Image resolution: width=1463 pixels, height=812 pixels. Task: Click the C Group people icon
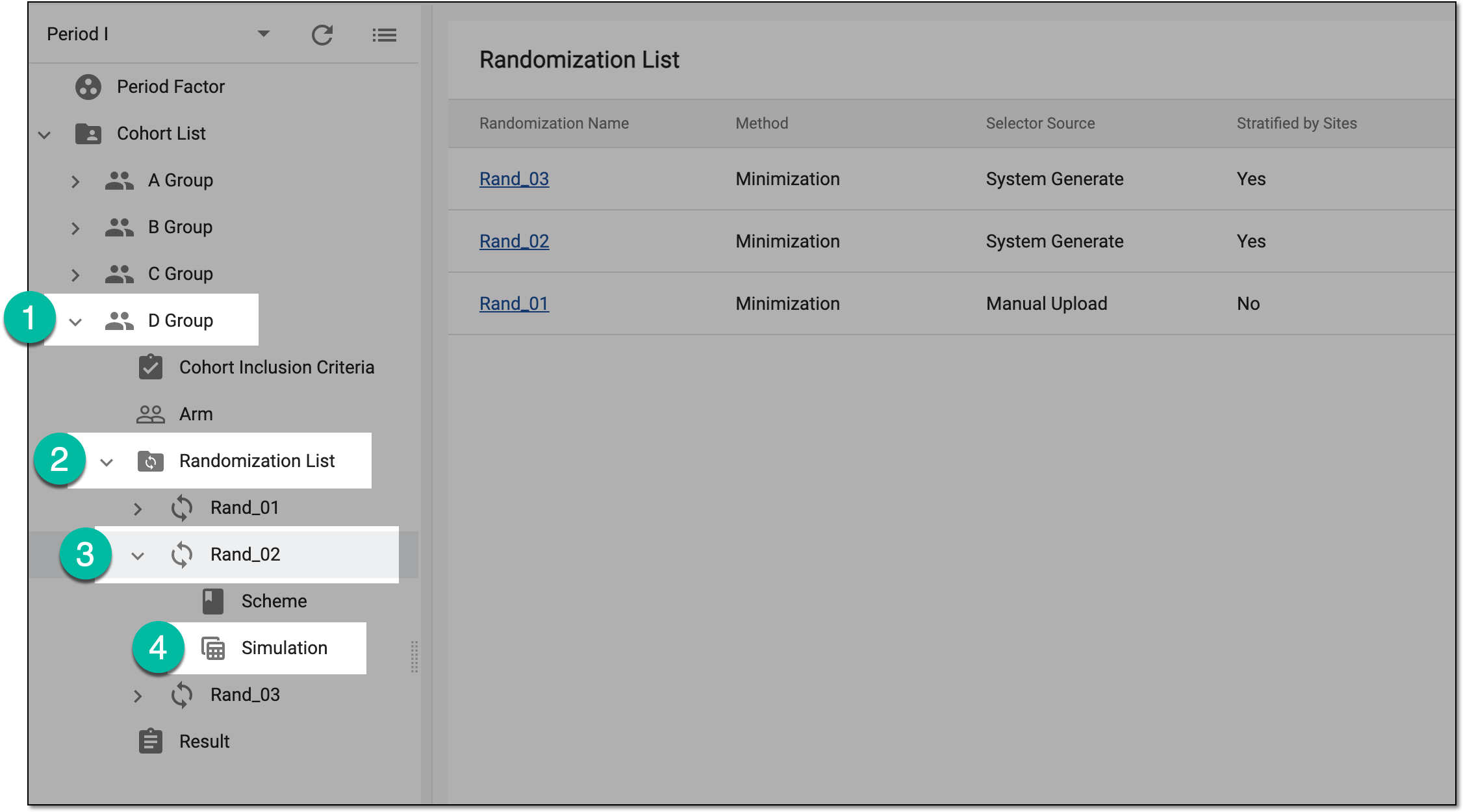[x=120, y=273]
